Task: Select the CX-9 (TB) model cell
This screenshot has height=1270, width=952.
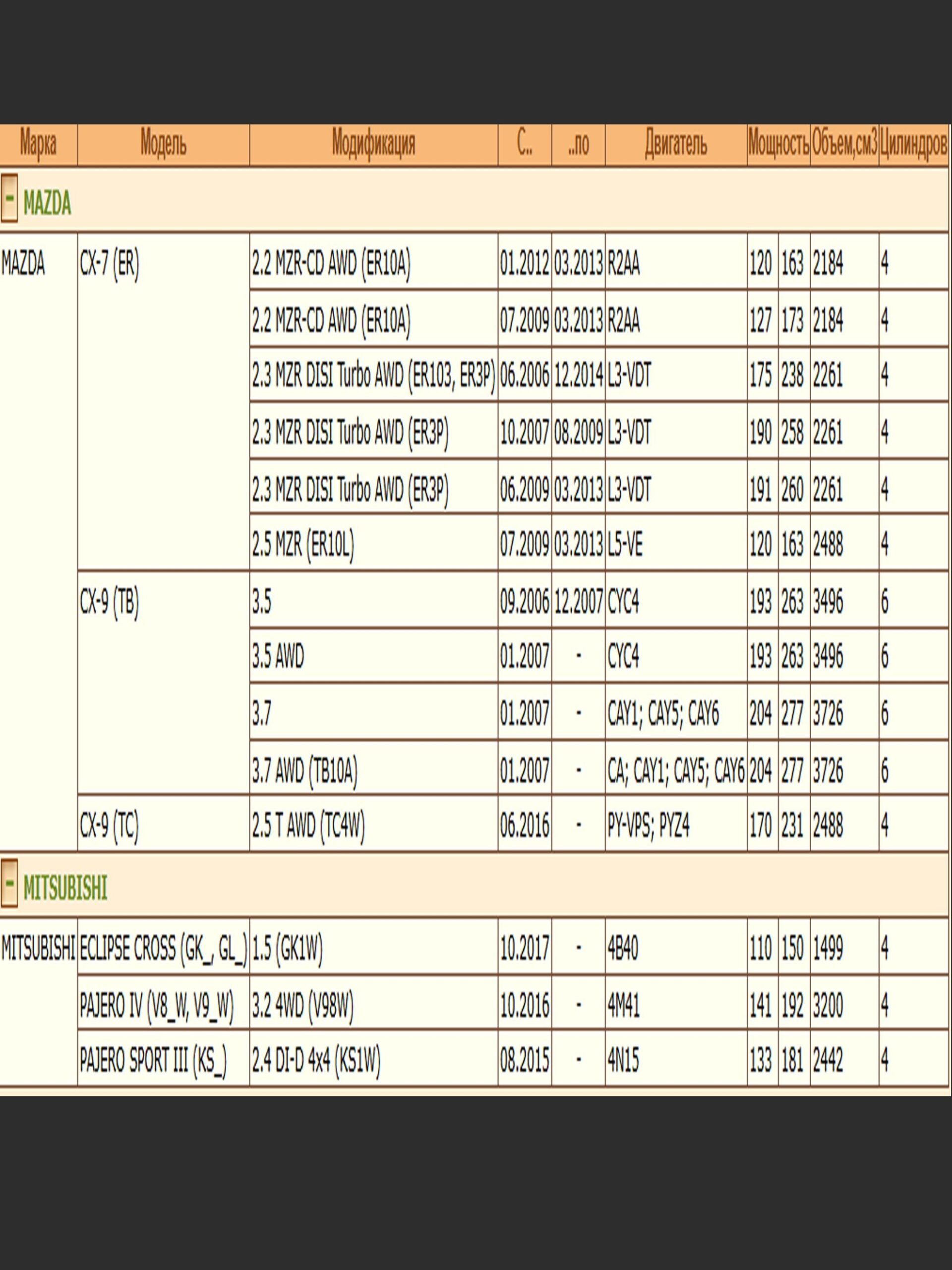Action: (109, 603)
